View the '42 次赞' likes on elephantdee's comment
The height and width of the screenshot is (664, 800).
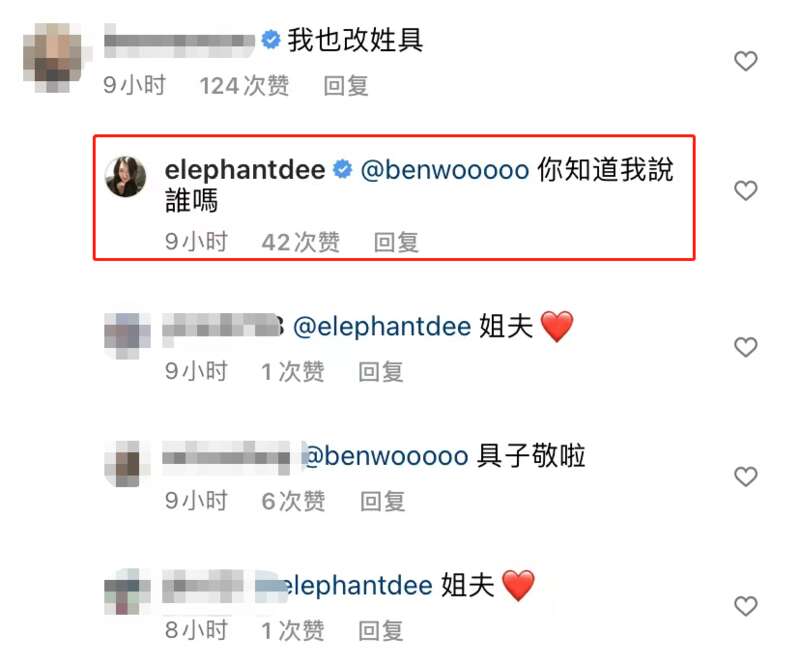click(301, 242)
